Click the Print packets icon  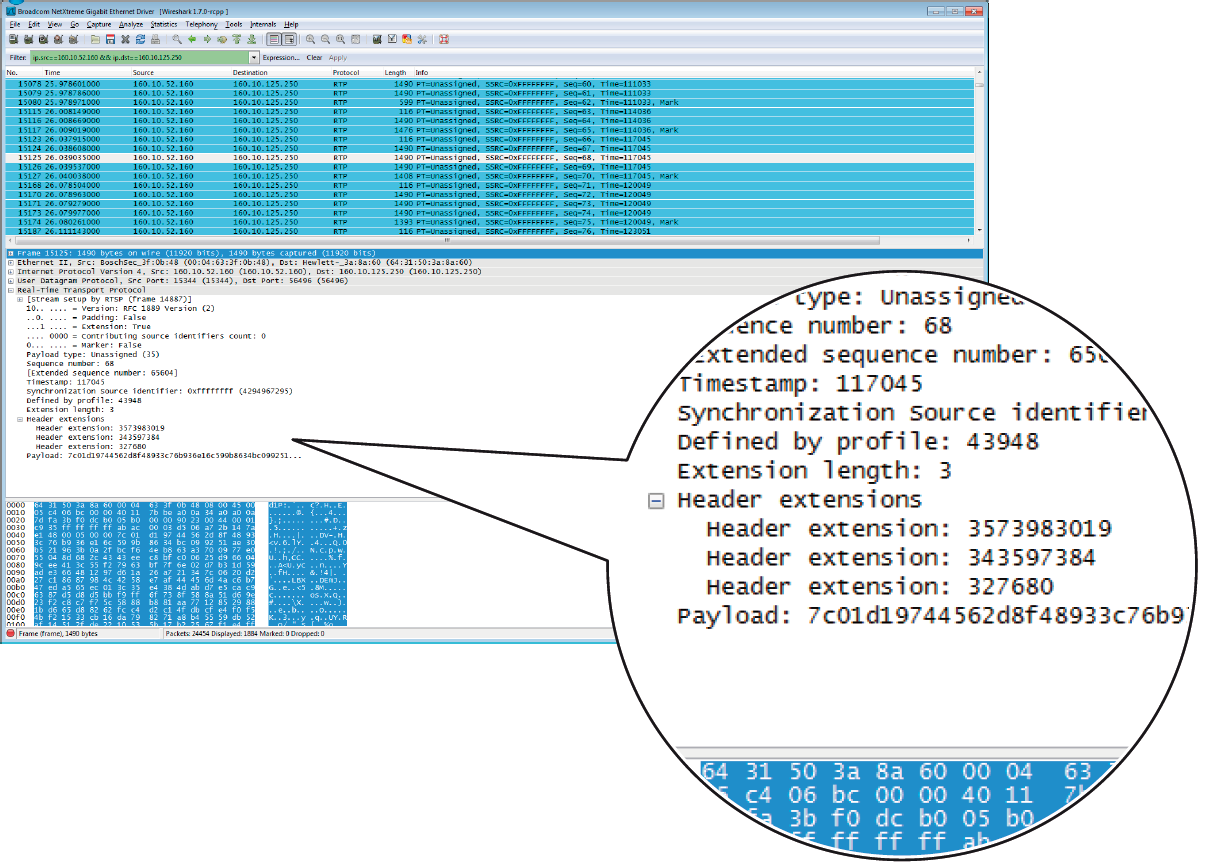click(156, 40)
